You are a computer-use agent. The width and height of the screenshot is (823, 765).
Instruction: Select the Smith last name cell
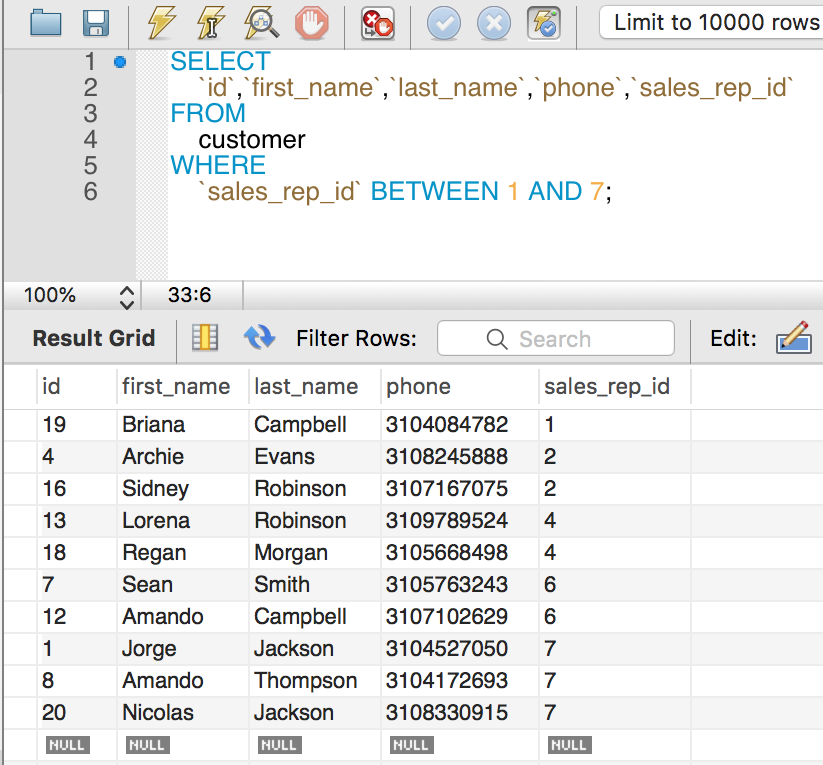click(x=314, y=585)
